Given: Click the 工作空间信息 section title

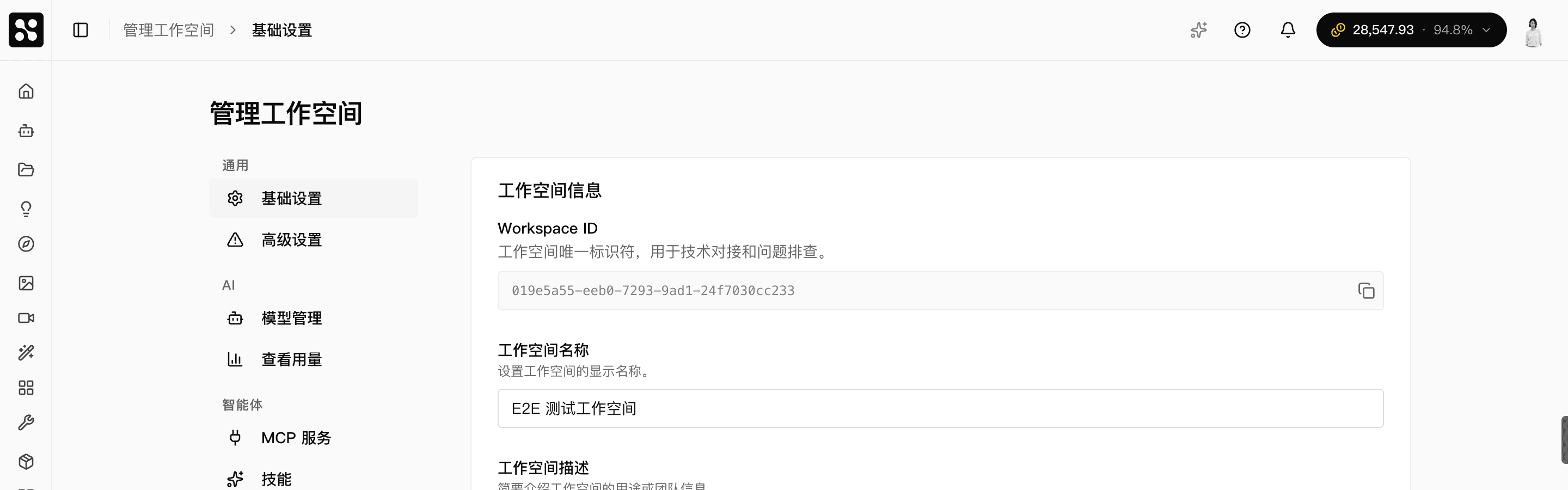Looking at the screenshot, I should click(550, 191).
